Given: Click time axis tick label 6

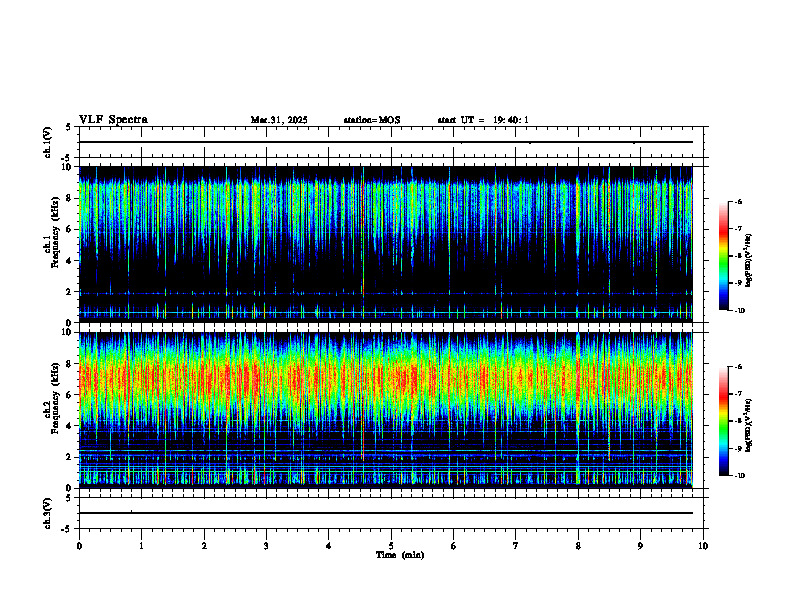Looking at the screenshot, I should click(x=454, y=546).
